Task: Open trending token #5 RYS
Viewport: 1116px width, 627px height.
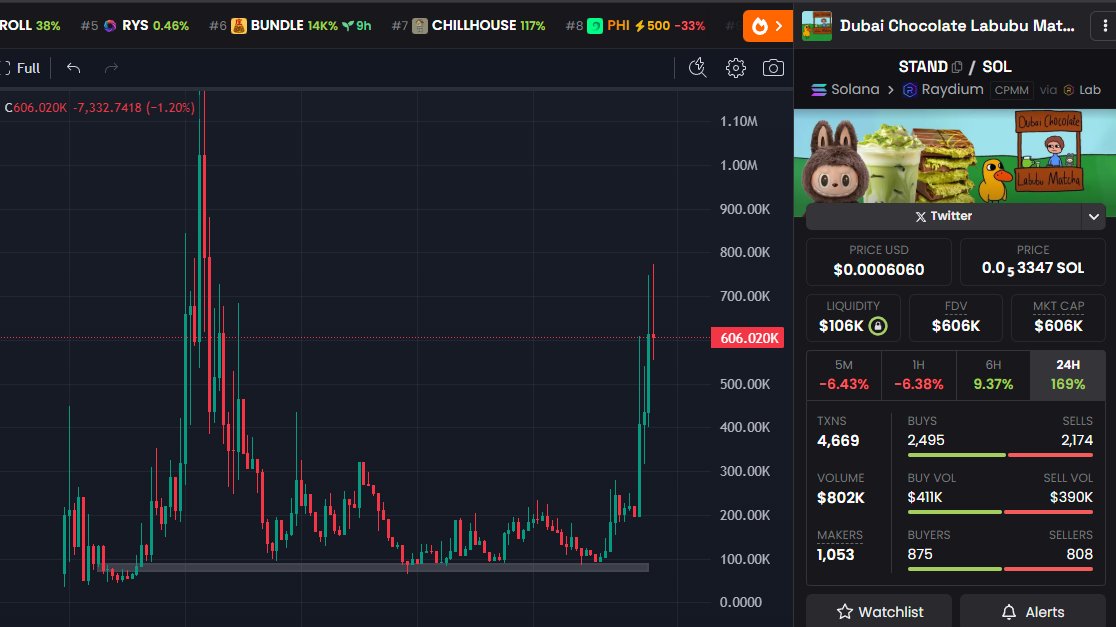Action: 135,26
